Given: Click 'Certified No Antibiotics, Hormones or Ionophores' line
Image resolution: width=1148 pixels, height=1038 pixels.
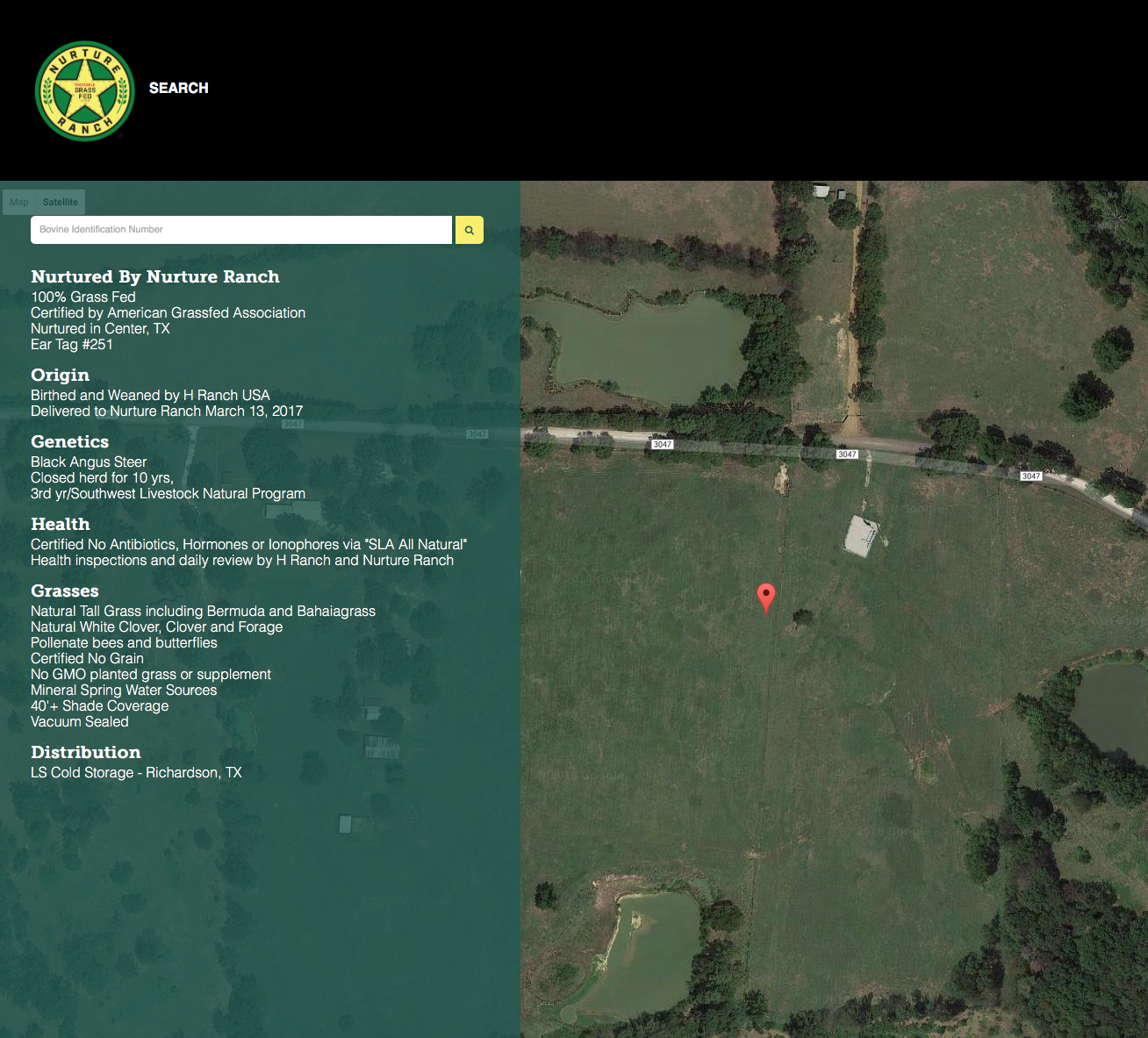Looking at the screenshot, I should 249,545.
